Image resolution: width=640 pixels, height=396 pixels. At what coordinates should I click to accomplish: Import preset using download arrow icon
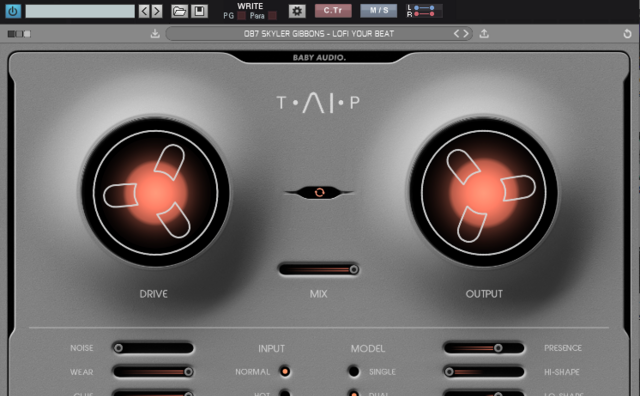155,33
